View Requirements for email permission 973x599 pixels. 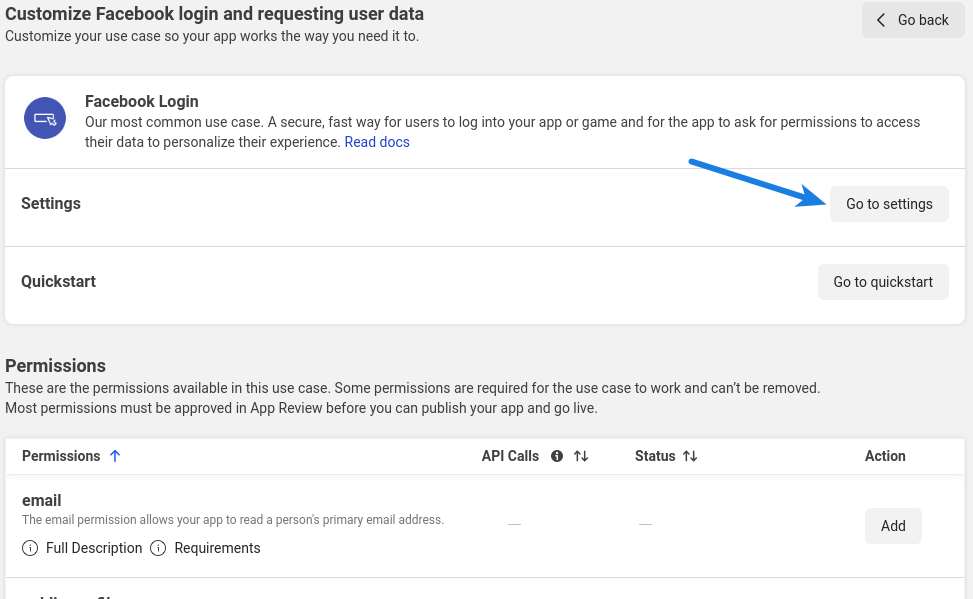(x=217, y=548)
